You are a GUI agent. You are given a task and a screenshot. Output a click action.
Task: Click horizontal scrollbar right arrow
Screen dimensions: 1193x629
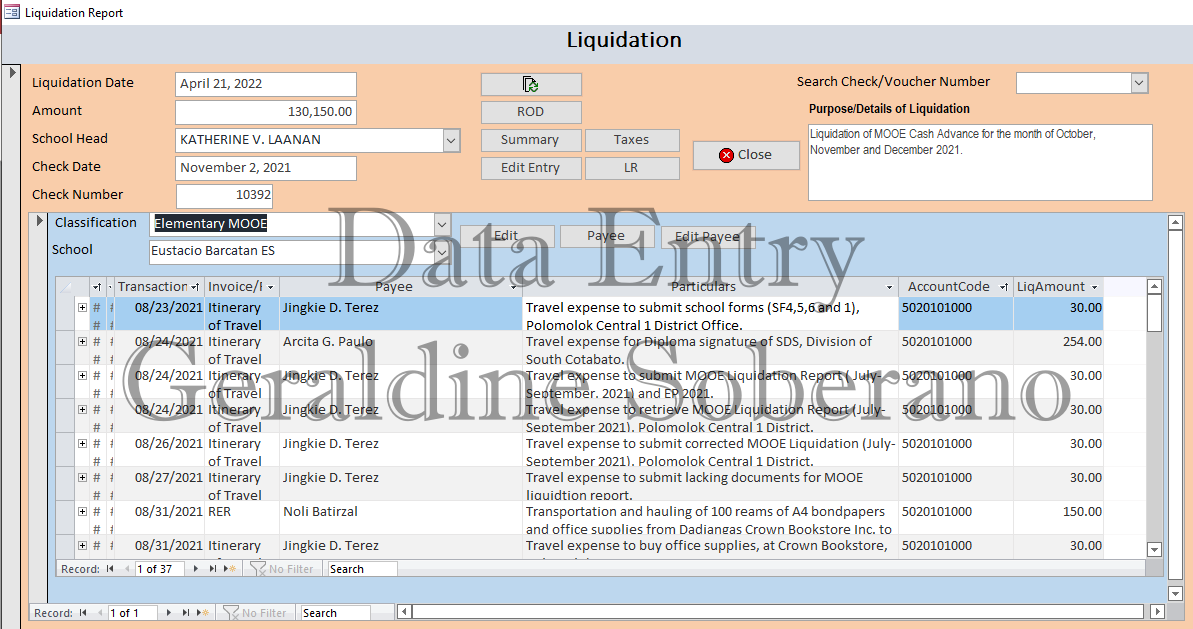(1157, 612)
